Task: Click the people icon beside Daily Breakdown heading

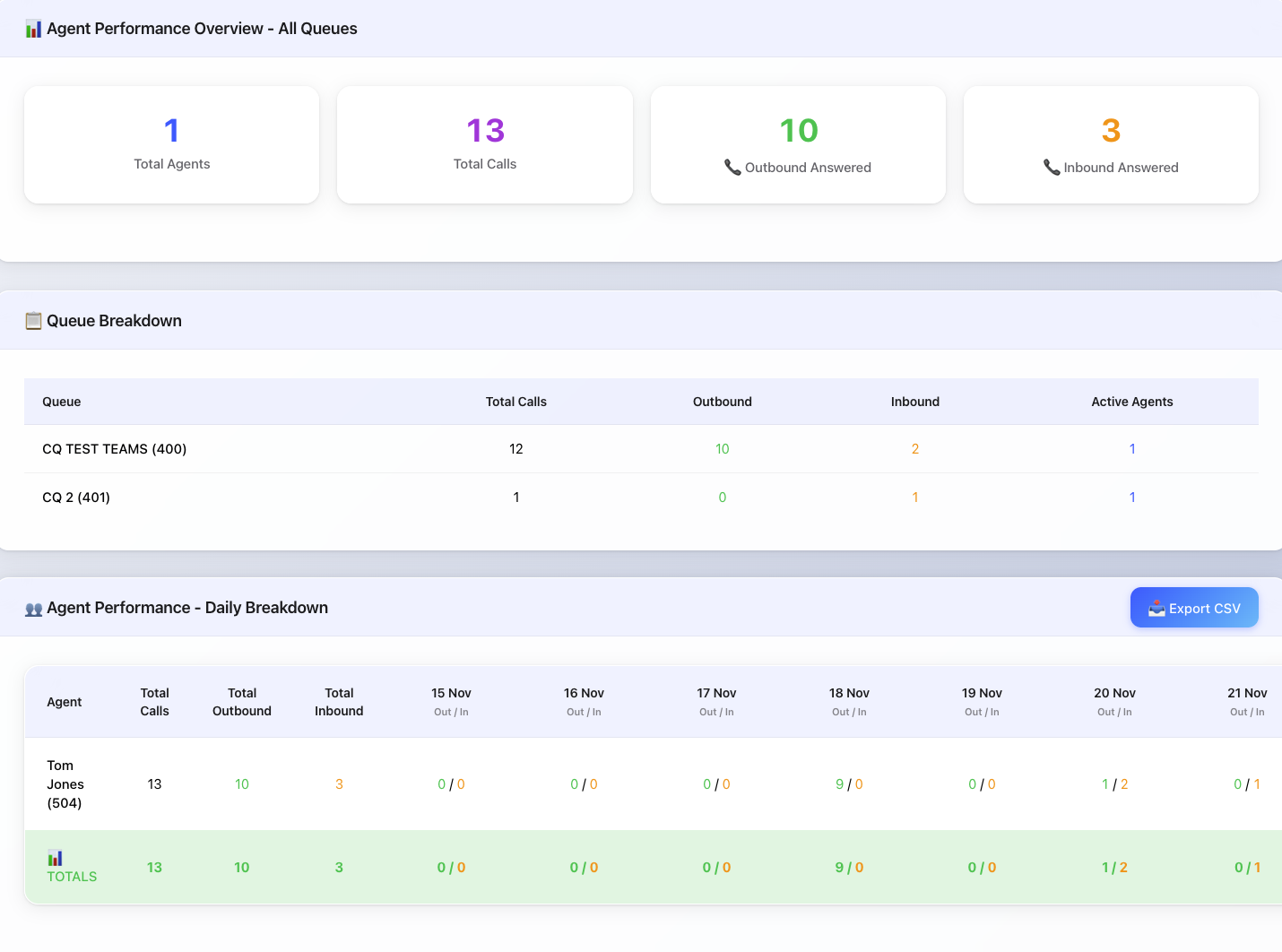Action: (x=33, y=607)
